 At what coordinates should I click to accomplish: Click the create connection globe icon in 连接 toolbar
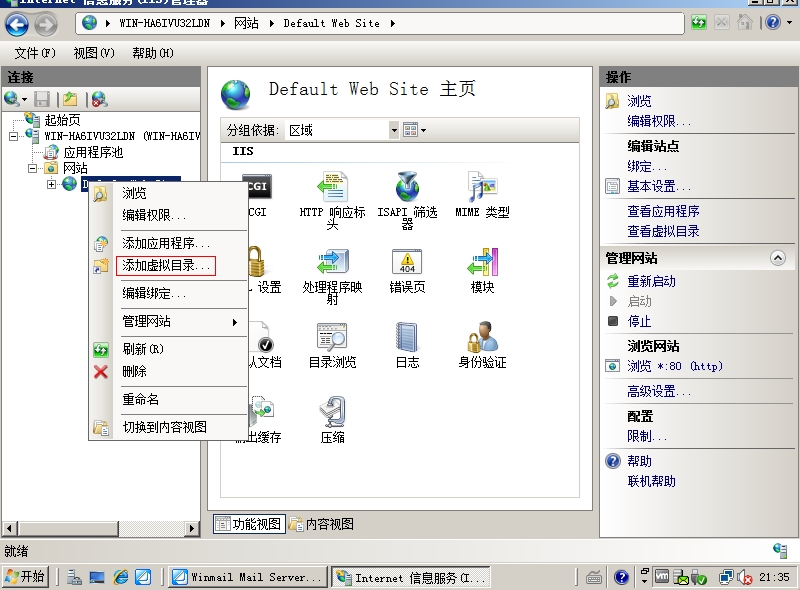pos(11,99)
